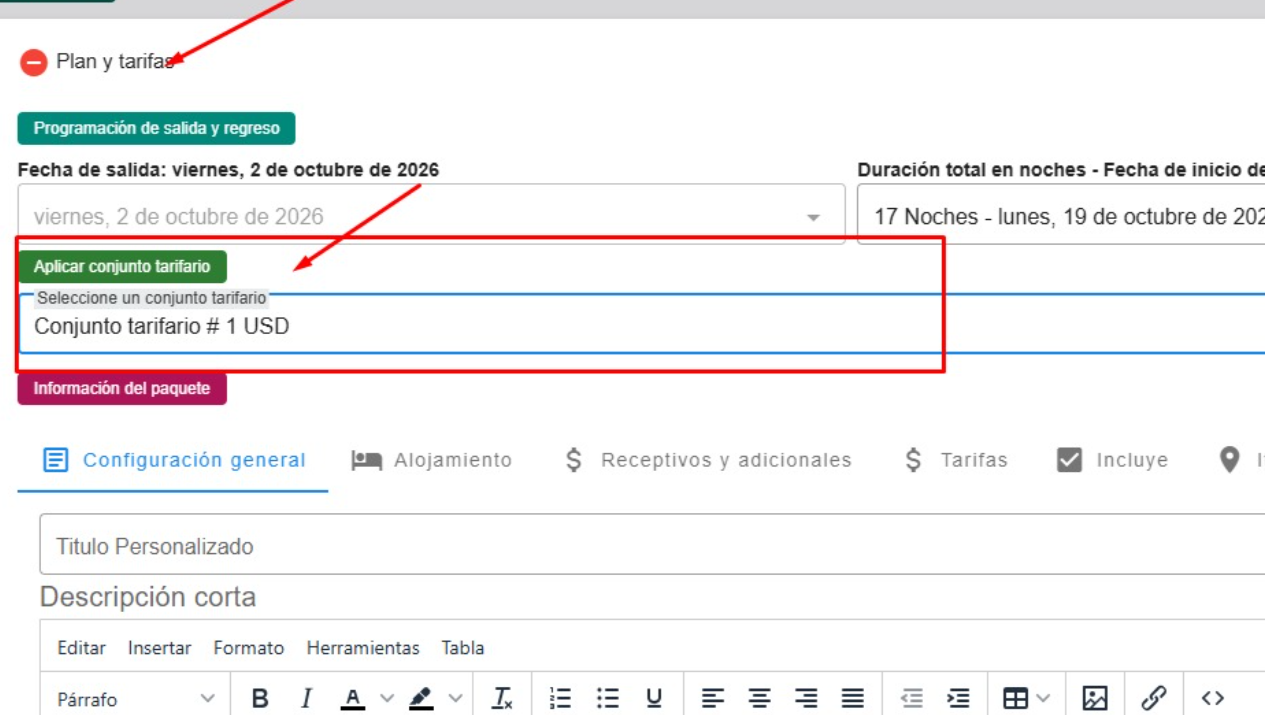Switch to the Alojamiento tab
The width and height of the screenshot is (1265, 715).
[x=432, y=460]
